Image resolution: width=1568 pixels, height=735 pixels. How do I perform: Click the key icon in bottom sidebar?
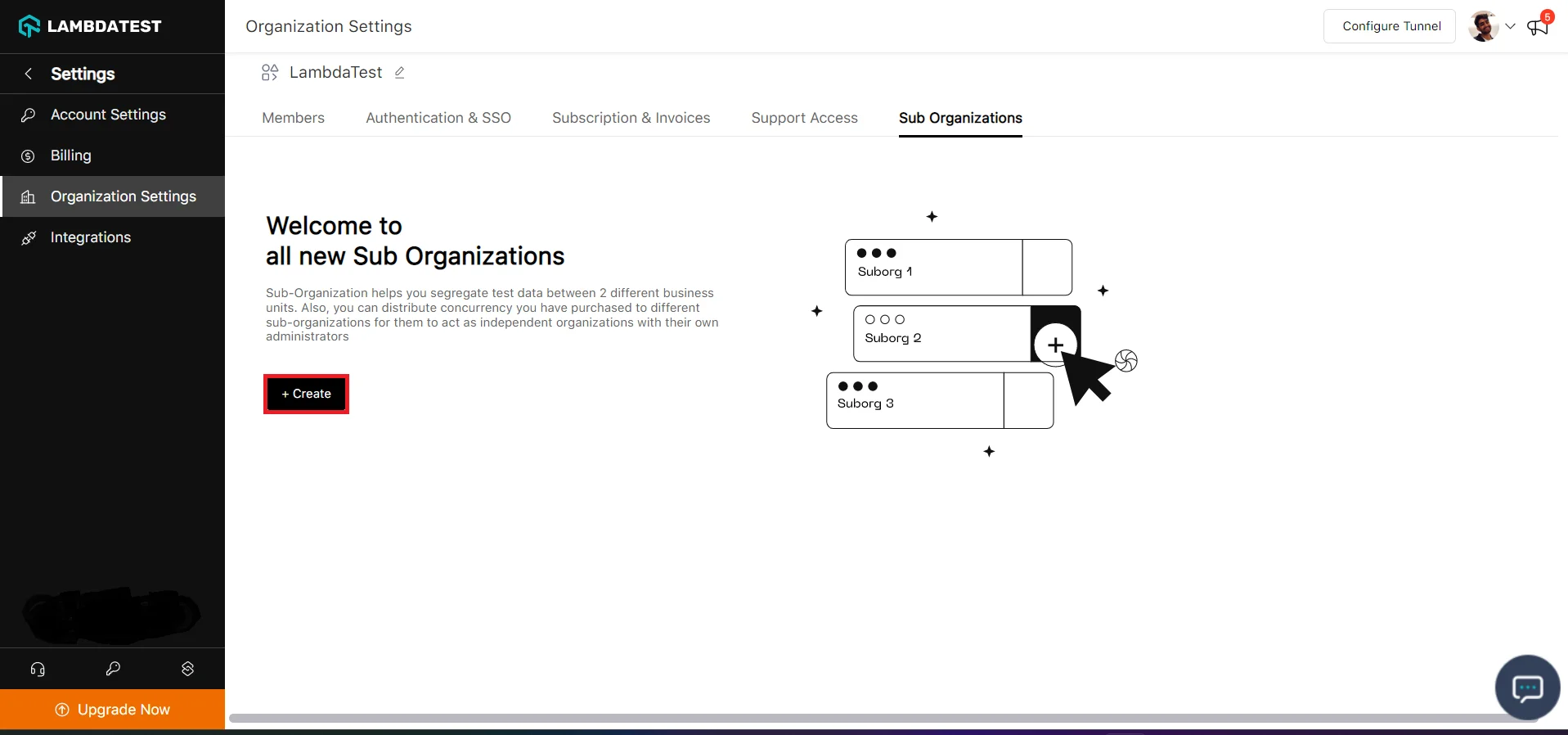(x=113, y=669)
